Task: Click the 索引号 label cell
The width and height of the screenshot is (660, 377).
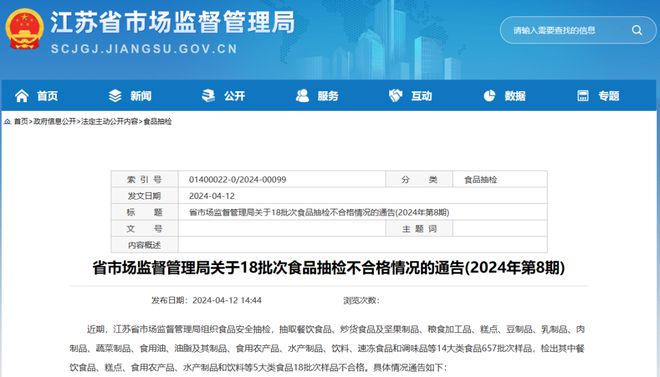Action: 144,180
